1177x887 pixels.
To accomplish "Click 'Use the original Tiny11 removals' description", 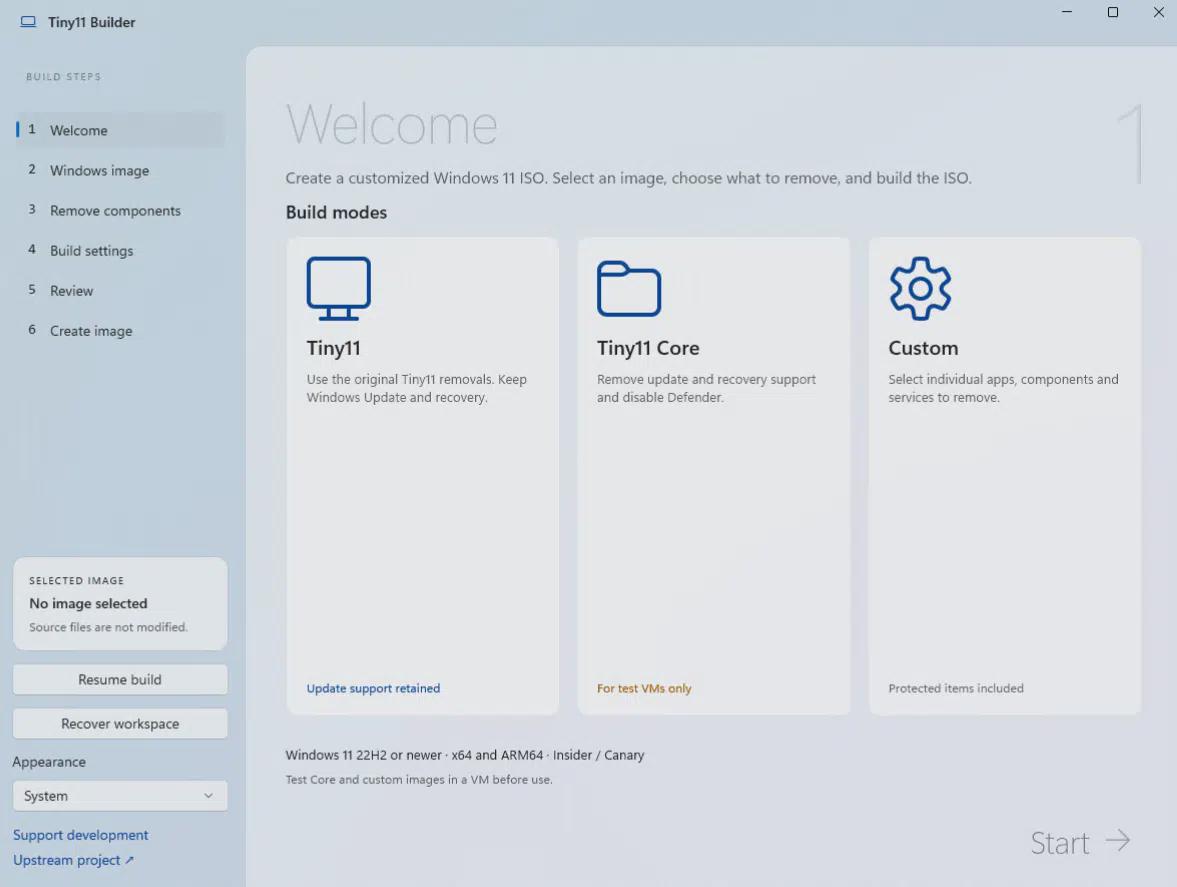I will point(417,388).
